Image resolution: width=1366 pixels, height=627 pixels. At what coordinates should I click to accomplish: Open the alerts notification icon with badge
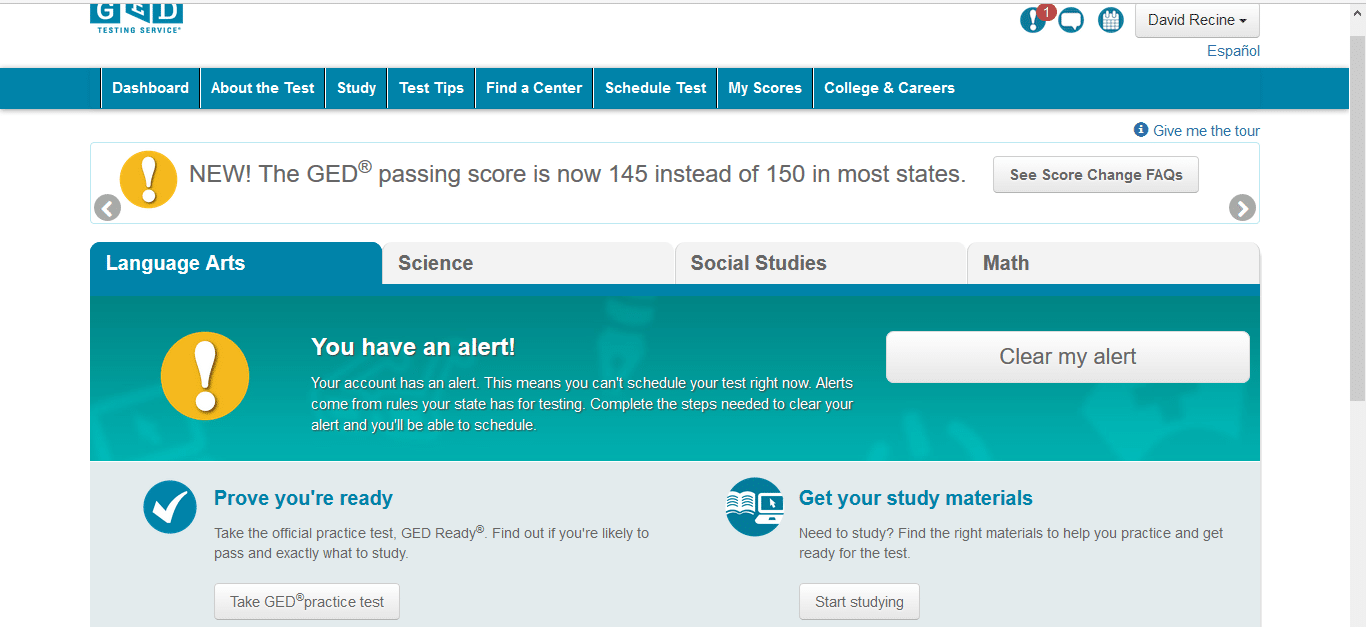(x=1035, y=19)
